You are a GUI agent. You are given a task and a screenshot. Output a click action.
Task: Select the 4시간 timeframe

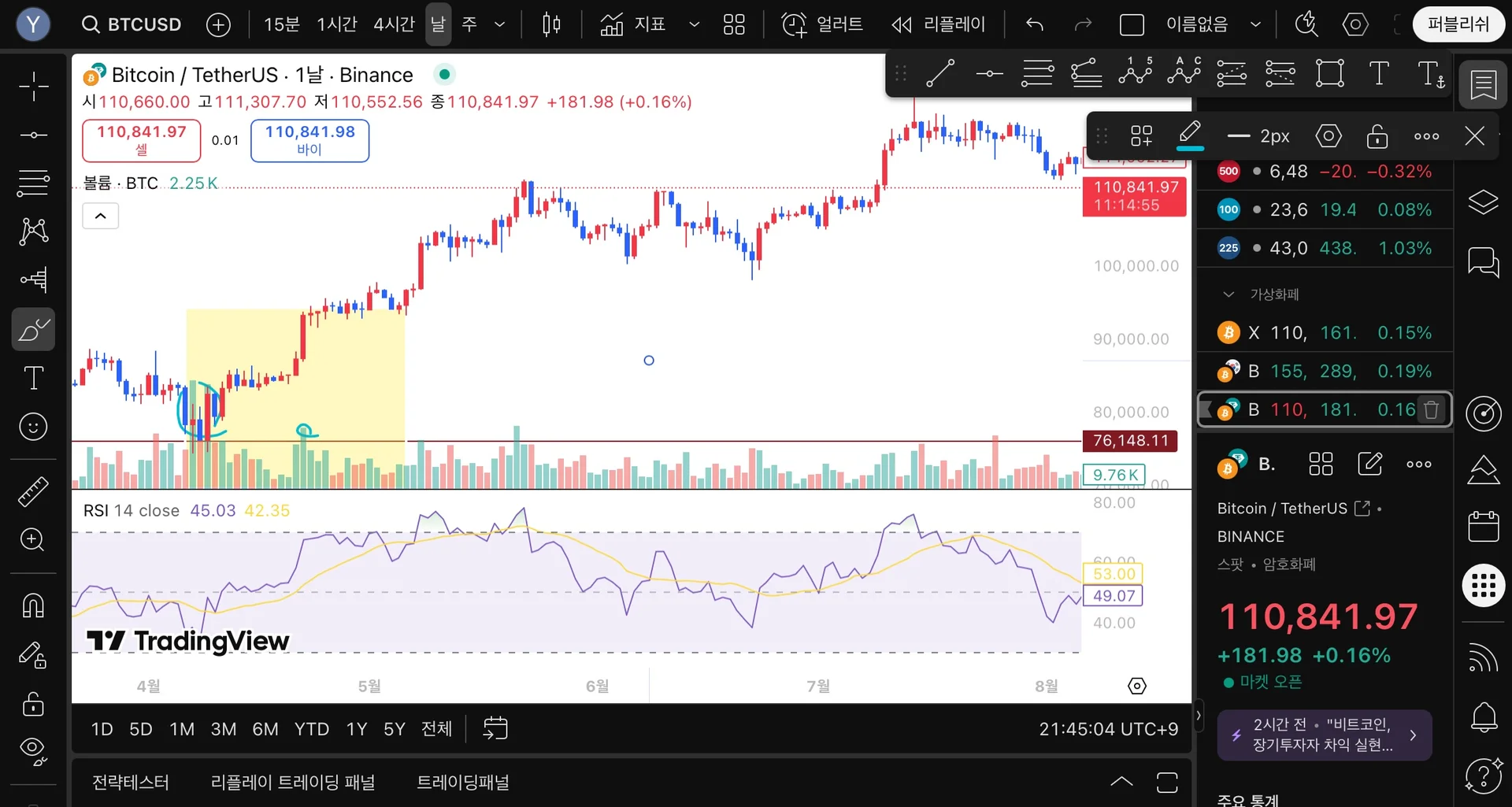(x=394, y=24)
